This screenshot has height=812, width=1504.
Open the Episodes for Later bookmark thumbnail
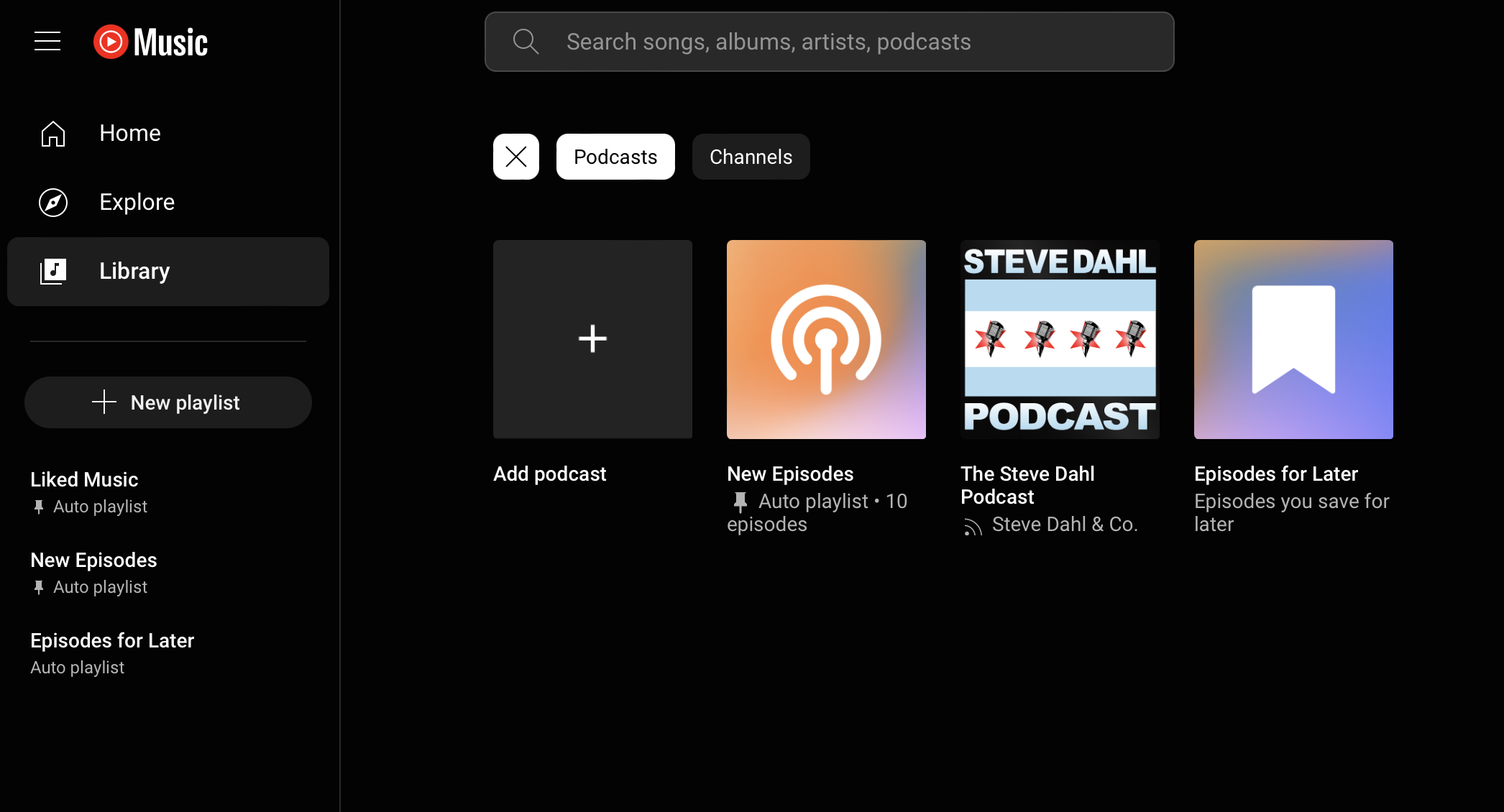1293,339
